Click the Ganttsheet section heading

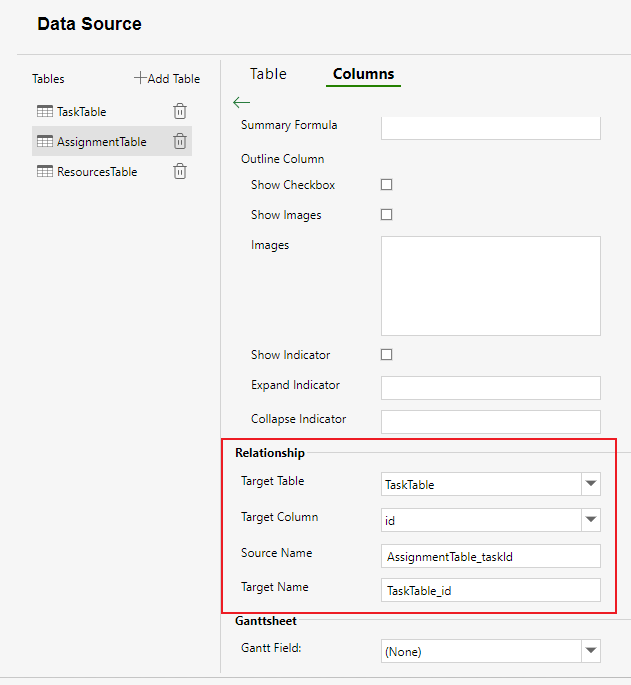pos(266,621)
